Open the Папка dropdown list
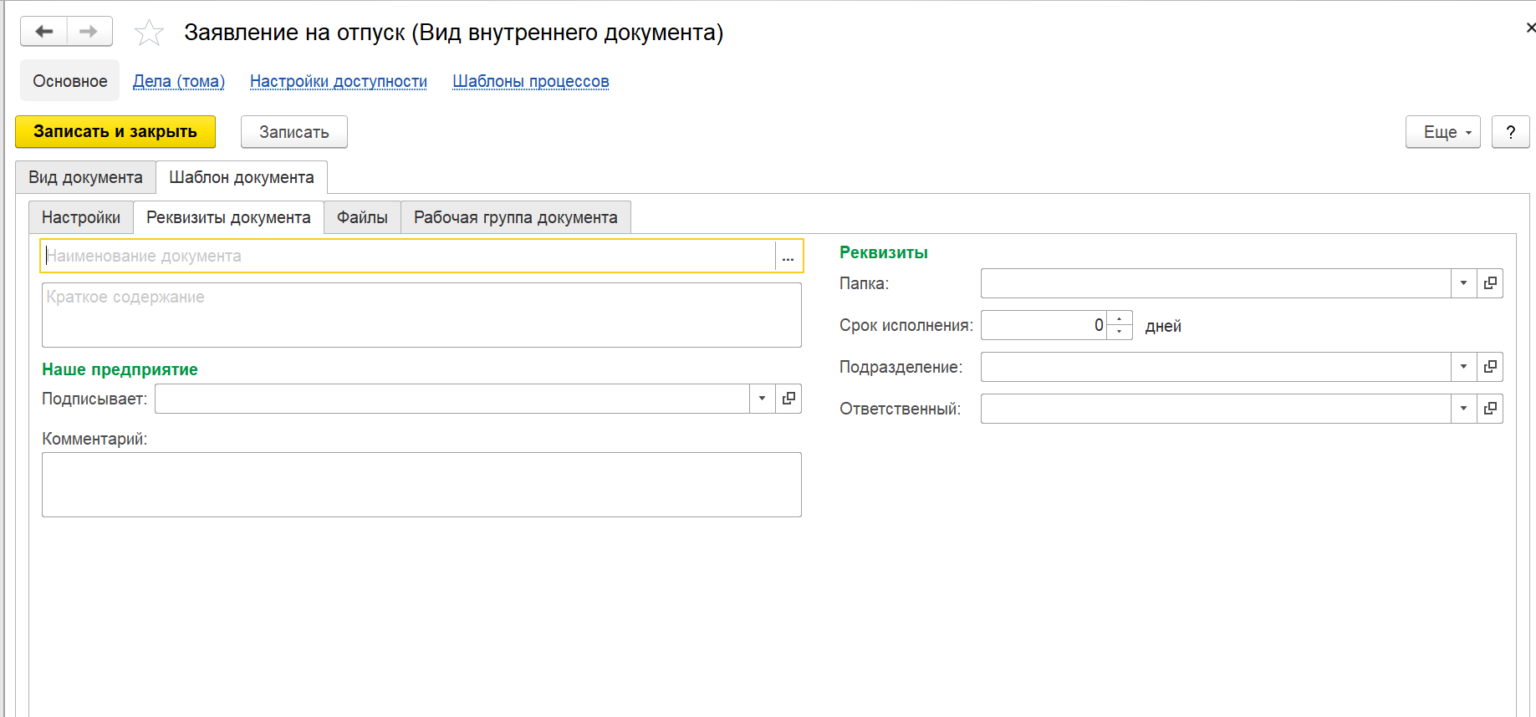This screenshot has width=1536, height=717. click(x=1463, y=283)
